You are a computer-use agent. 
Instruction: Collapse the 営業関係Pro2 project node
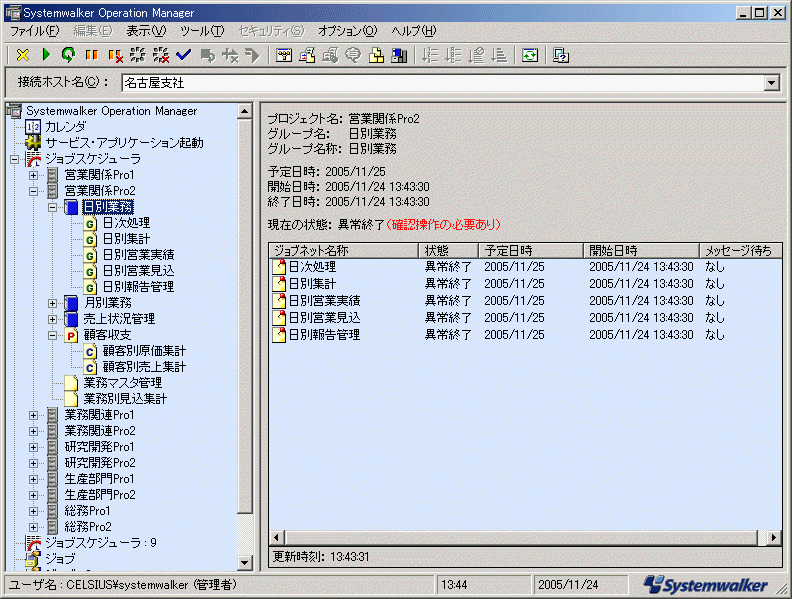[33, 191]
